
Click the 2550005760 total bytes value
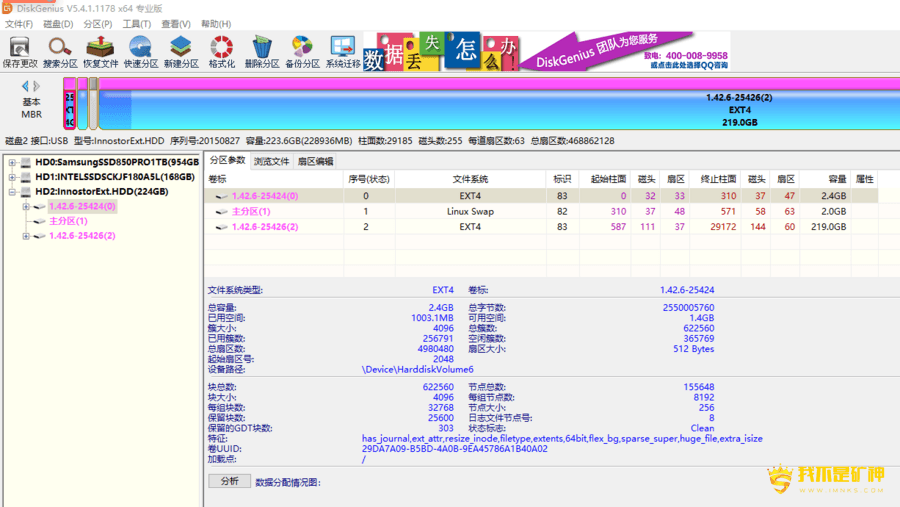pyautogui.click(x=688, y=308)
